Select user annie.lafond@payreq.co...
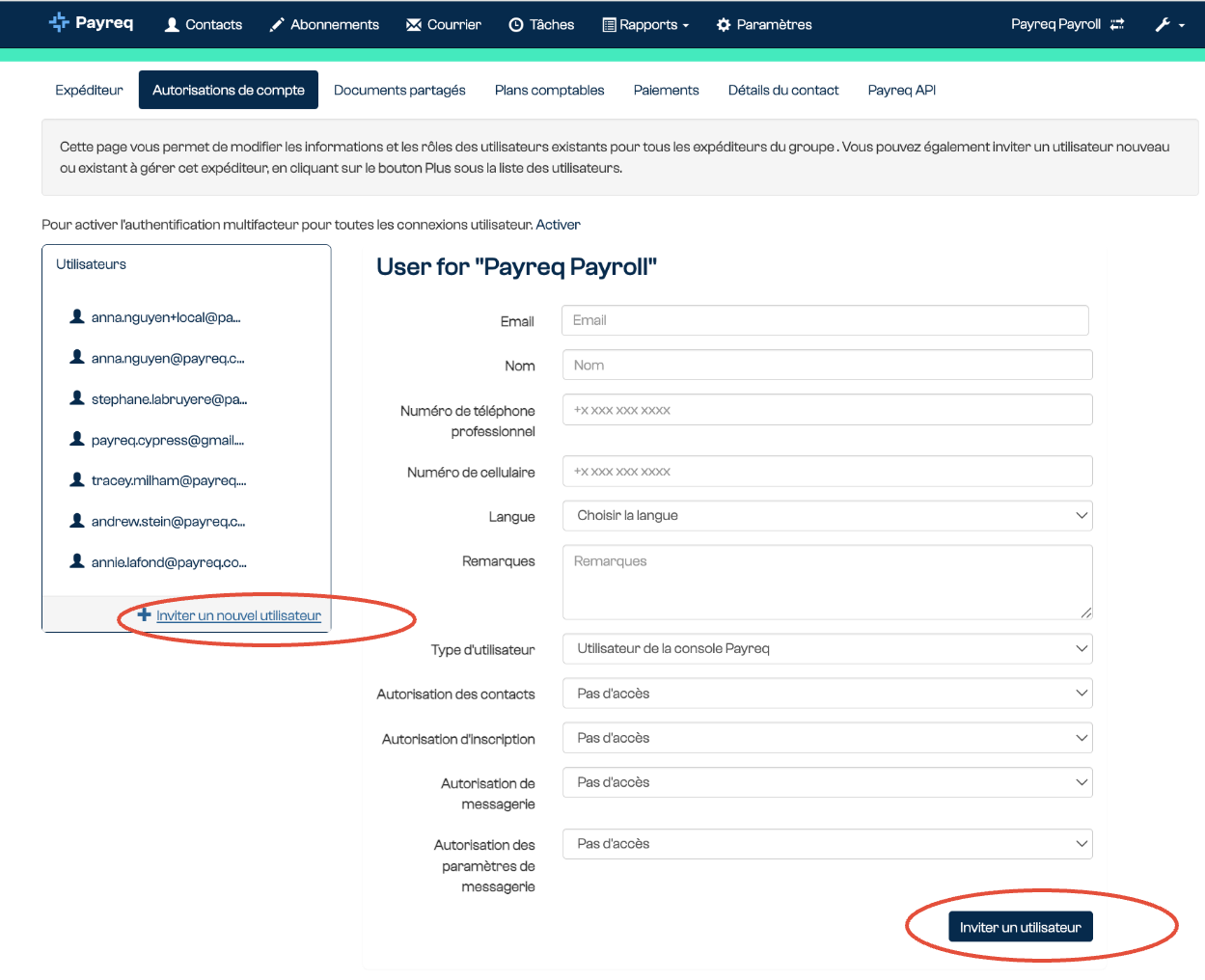This screenshot has height=980, width=1205. pyautogui.click(x=169, y=562)
